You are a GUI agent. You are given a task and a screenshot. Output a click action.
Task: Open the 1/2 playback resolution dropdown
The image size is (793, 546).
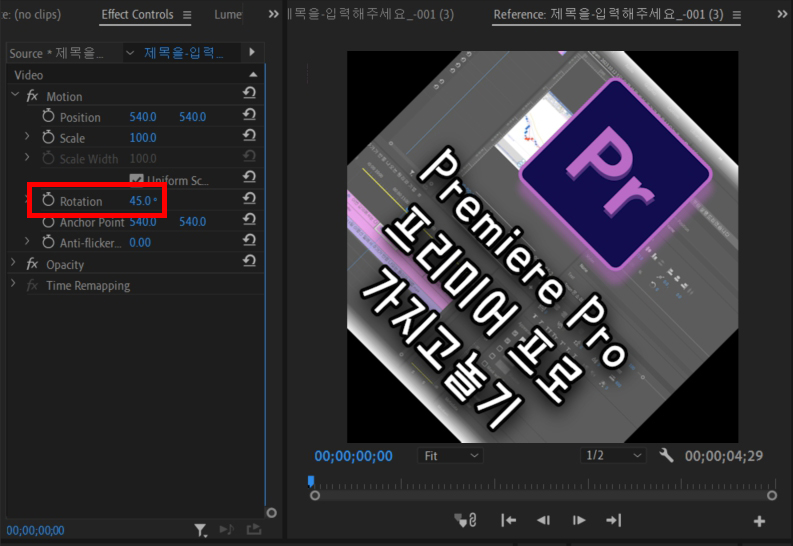click(612, 456)
